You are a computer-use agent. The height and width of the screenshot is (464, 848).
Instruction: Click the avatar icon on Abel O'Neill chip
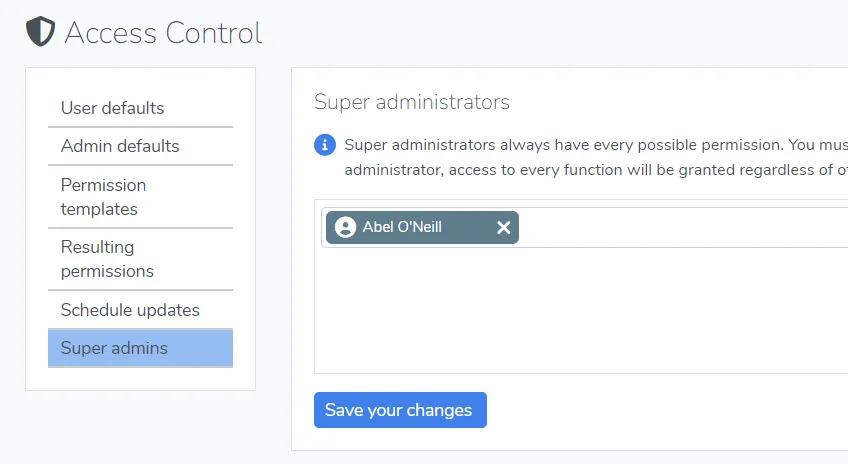pyautogui.click(x=345, y=228)
